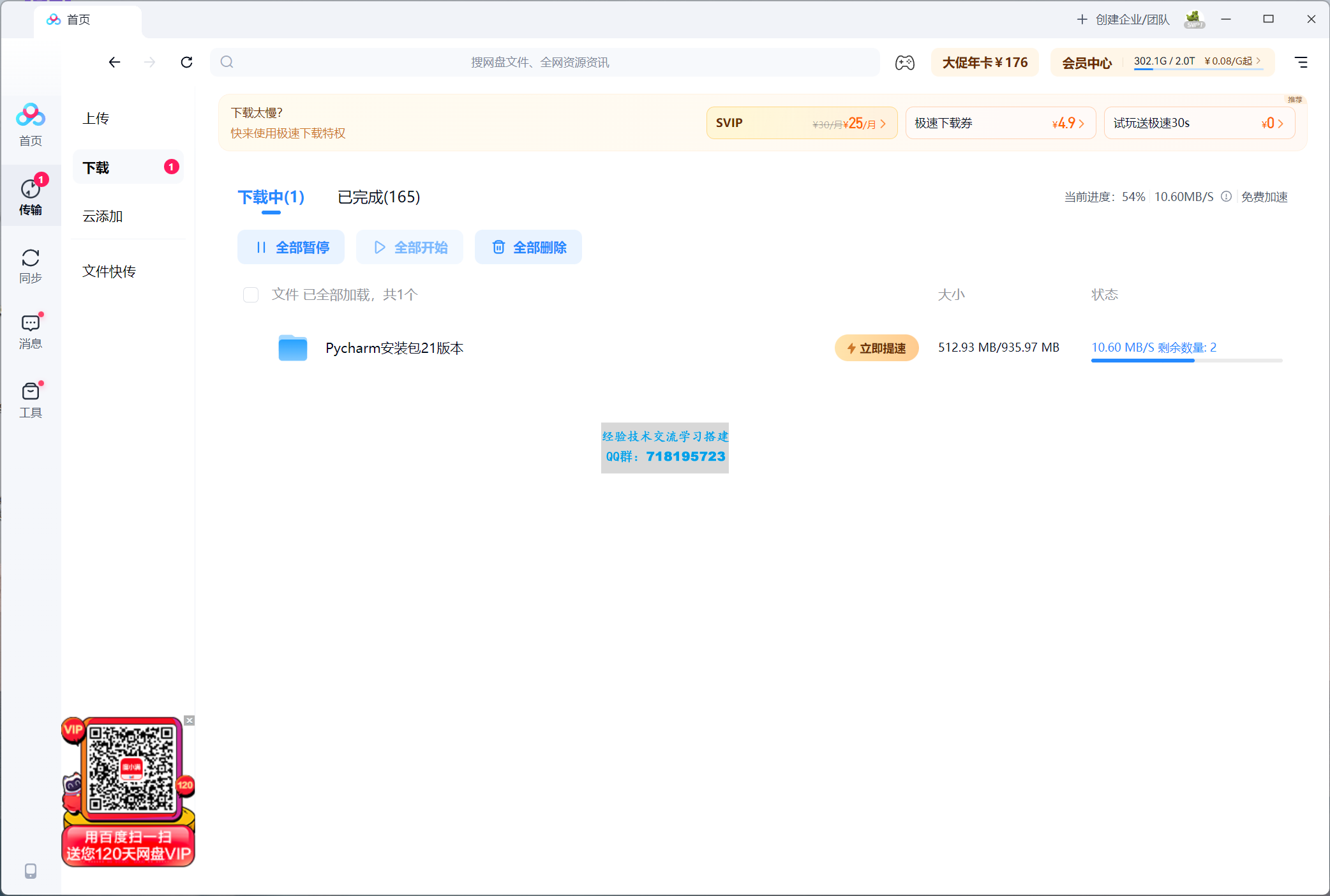Click the Pycharm download progress bar
The image size is (1330, 896).
[1186, 361]
